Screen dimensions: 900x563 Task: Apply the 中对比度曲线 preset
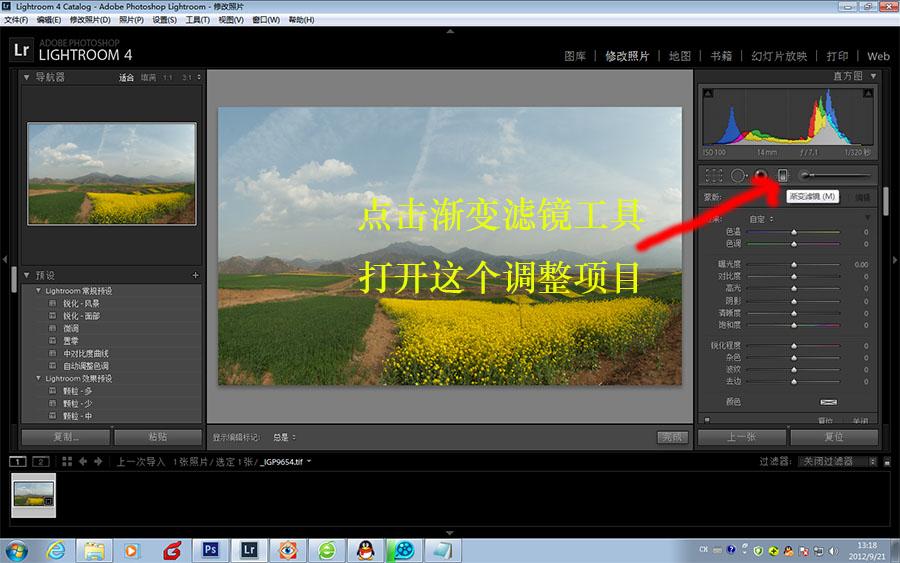[x=86, y=354]
